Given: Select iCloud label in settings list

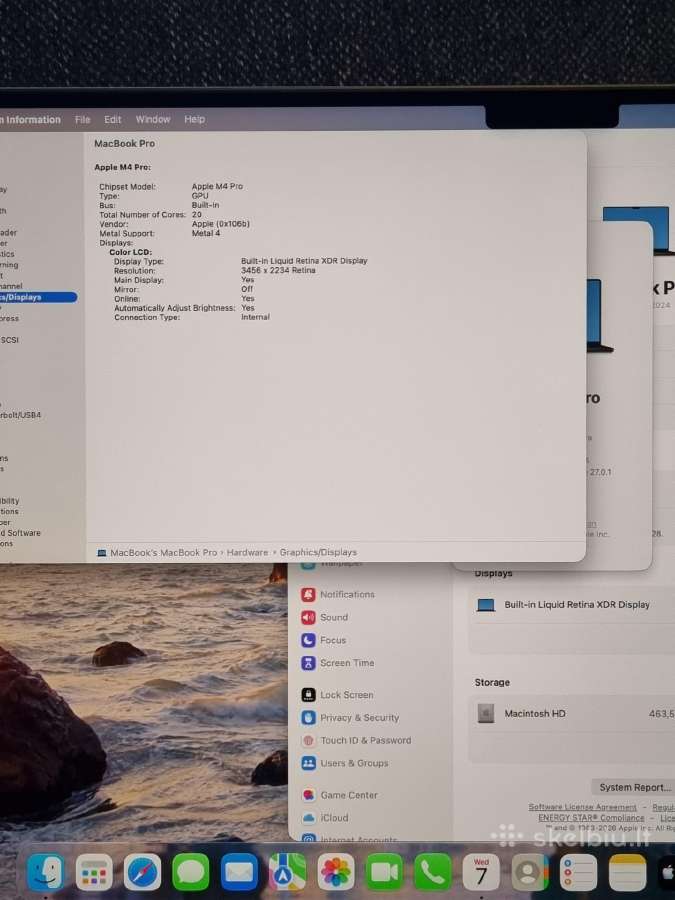Looking at the screenshot, I should pyautogui.click(x=334, y=817).
